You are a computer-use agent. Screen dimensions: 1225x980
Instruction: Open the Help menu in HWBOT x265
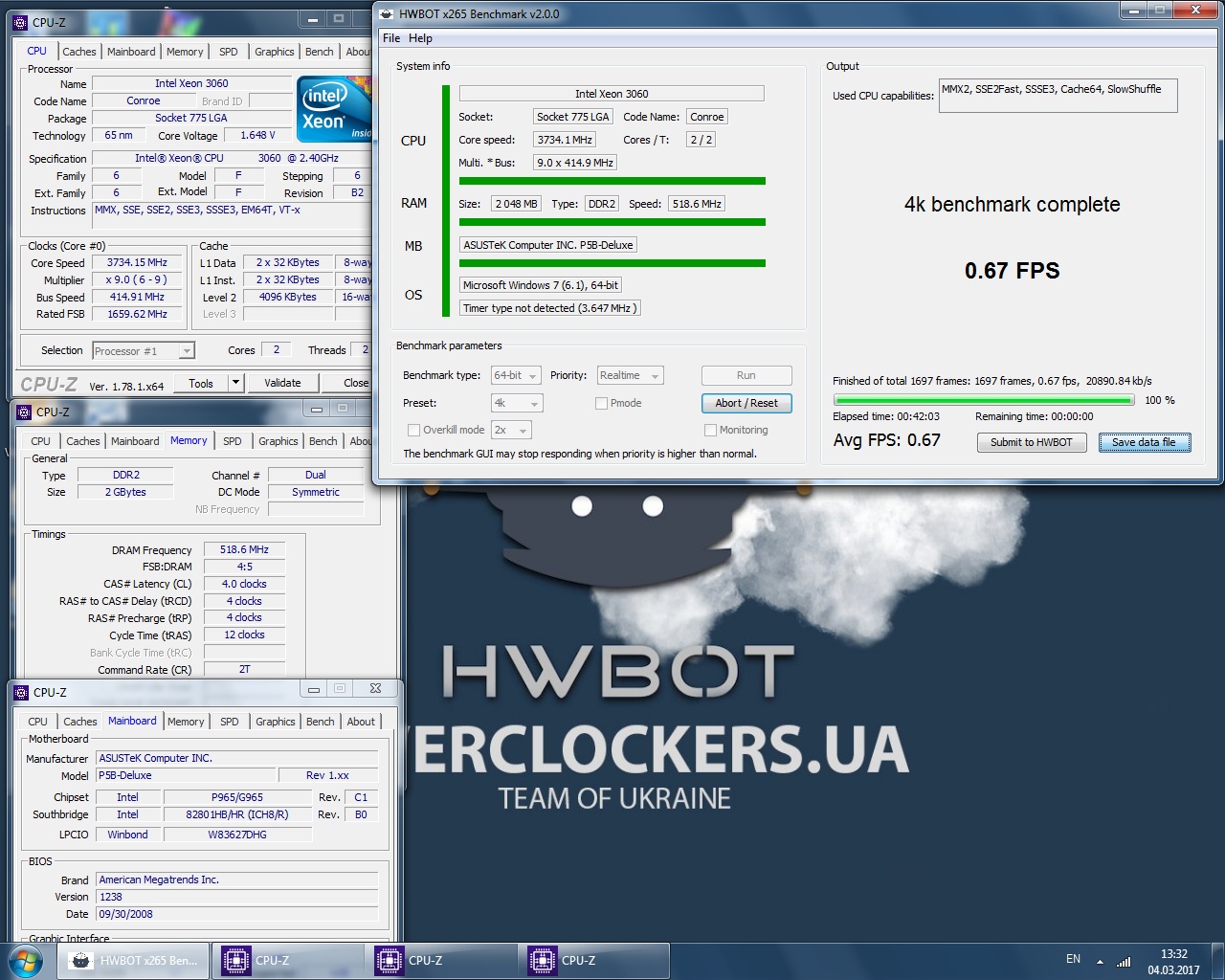(x=420, y=38)
